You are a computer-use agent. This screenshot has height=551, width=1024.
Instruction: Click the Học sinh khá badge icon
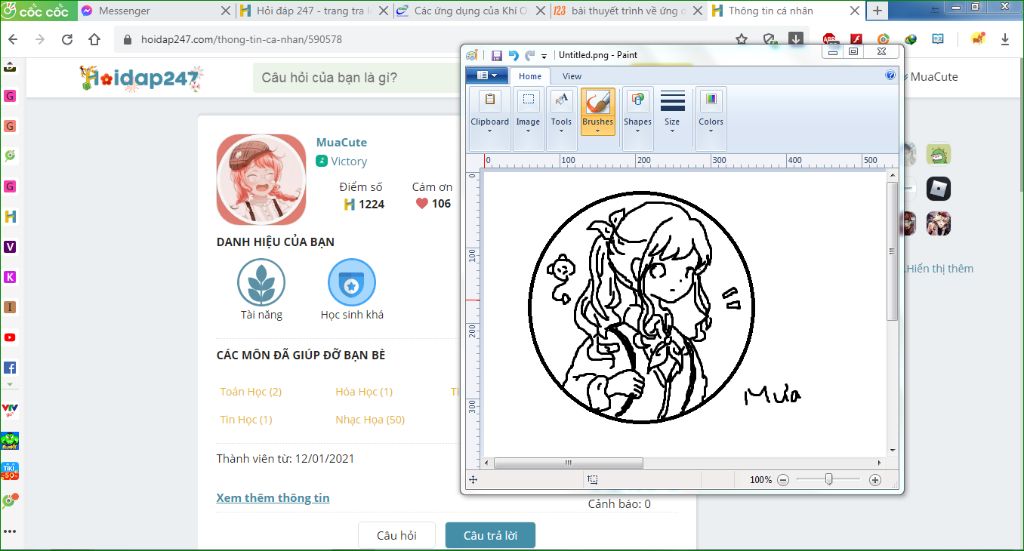(x=351, y=282)
